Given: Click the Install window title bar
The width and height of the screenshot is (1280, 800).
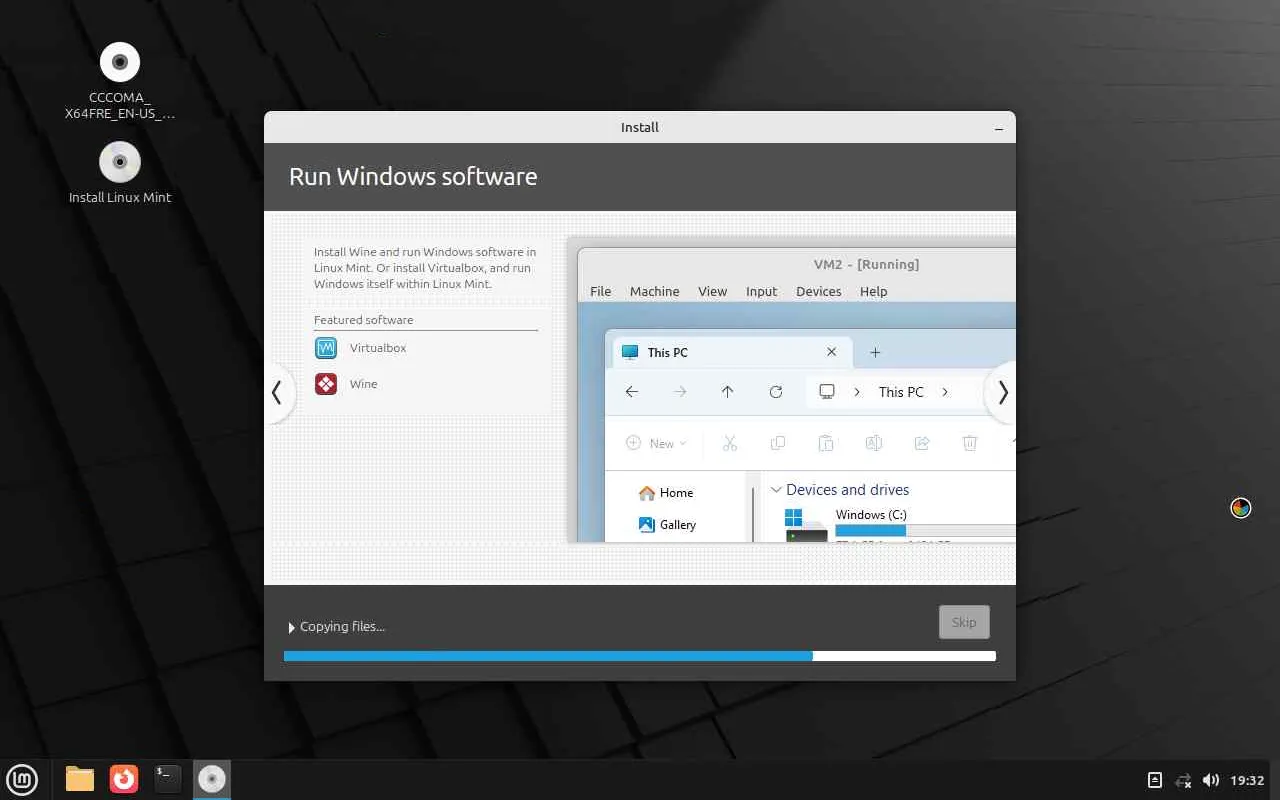Looking at the screenshot, I should coord(640,127).
